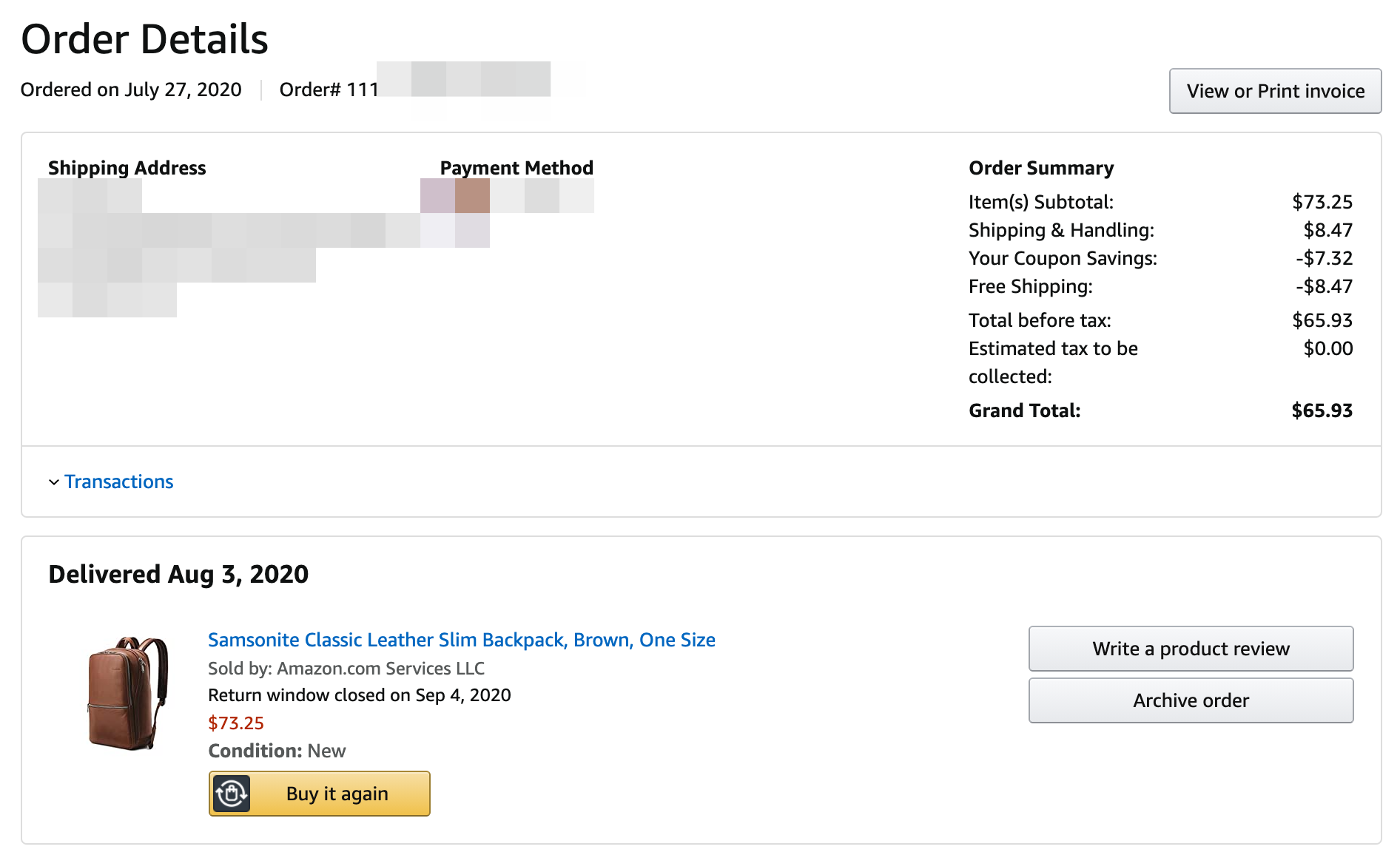Viewport: 1400px width, 855px height.
Task: Click View or Print invoice button
Action: pyautogui.click(x=1275, y=91)
